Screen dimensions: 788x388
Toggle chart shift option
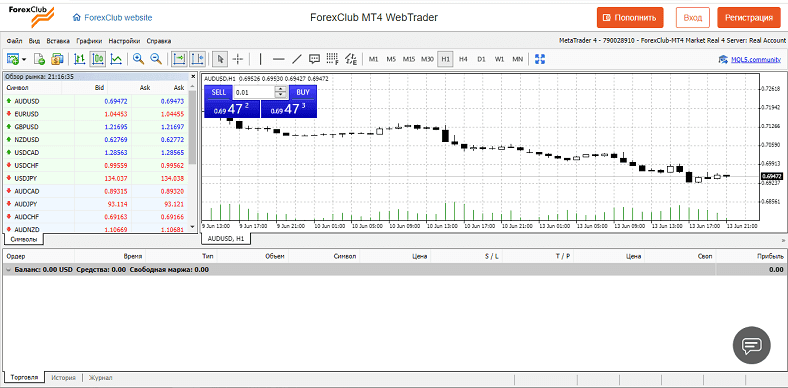coord(198,59)
